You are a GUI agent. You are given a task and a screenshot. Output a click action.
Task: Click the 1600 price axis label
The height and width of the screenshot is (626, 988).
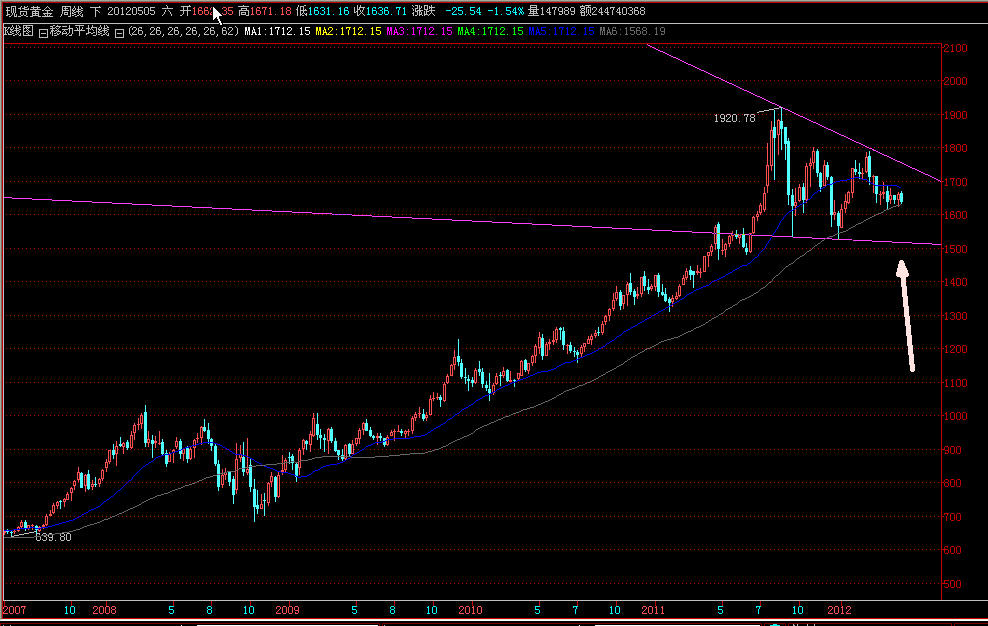tap(955, 216)
